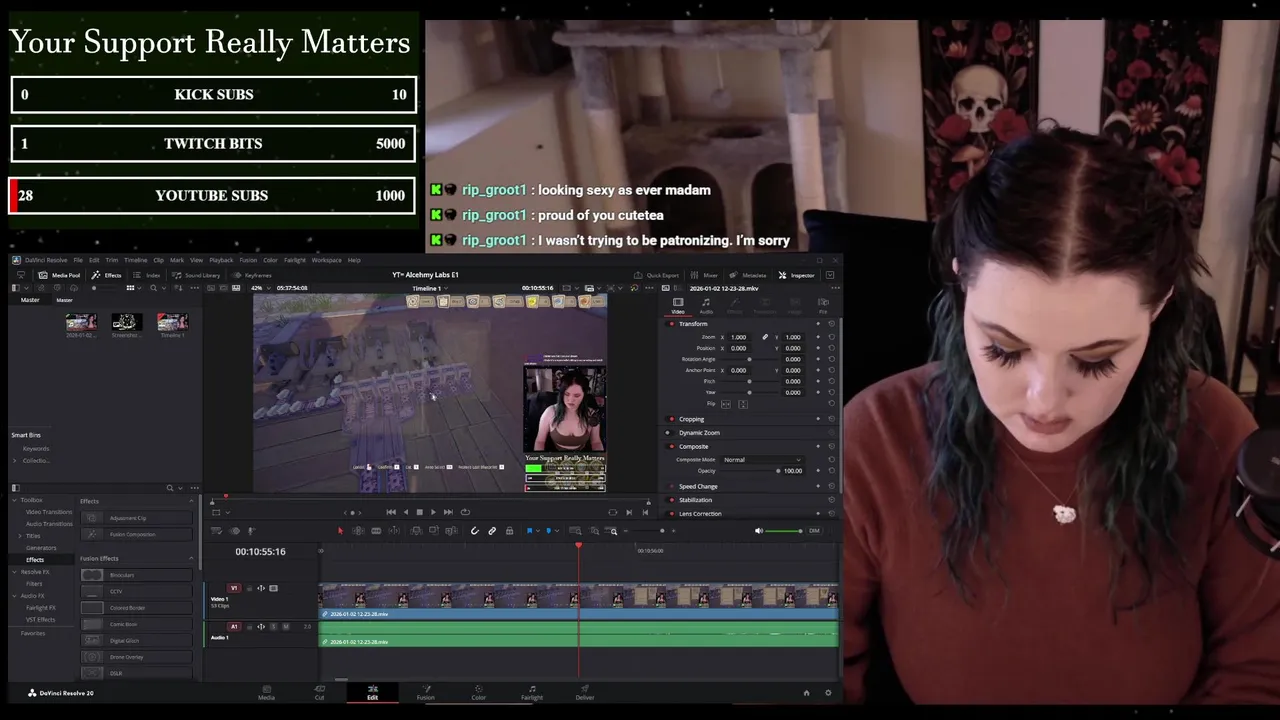Viewport: 1280px width, 720px height.
Task: Toggle the Snapping magnet icon in timeline toolbar
Action: [x=475, y=531]
